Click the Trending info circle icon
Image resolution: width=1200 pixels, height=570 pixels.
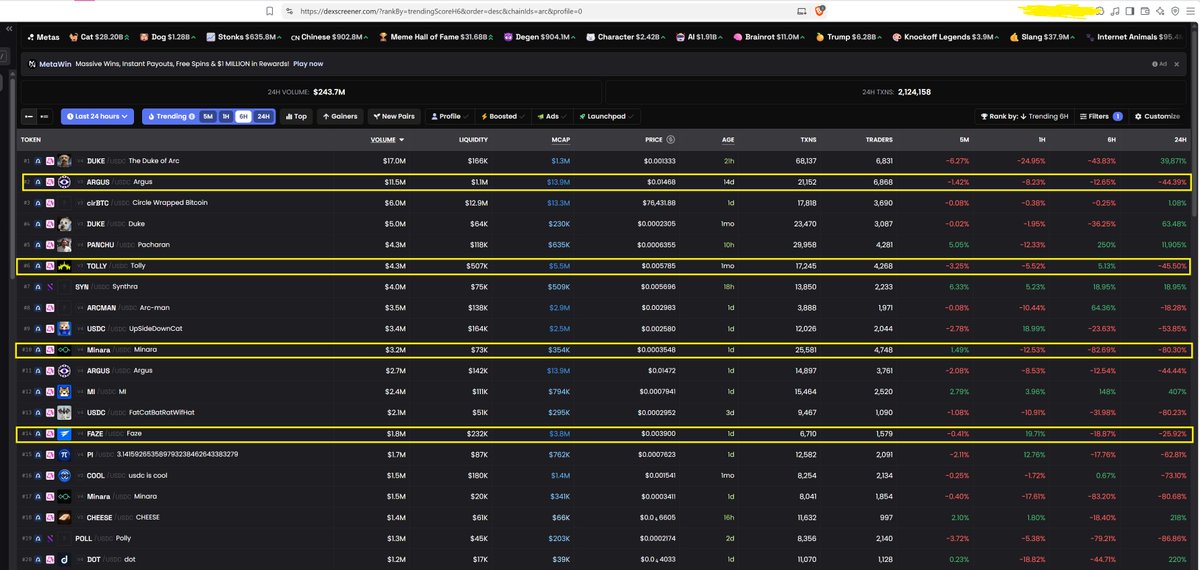pyautogui.click(x=192, y=116)
